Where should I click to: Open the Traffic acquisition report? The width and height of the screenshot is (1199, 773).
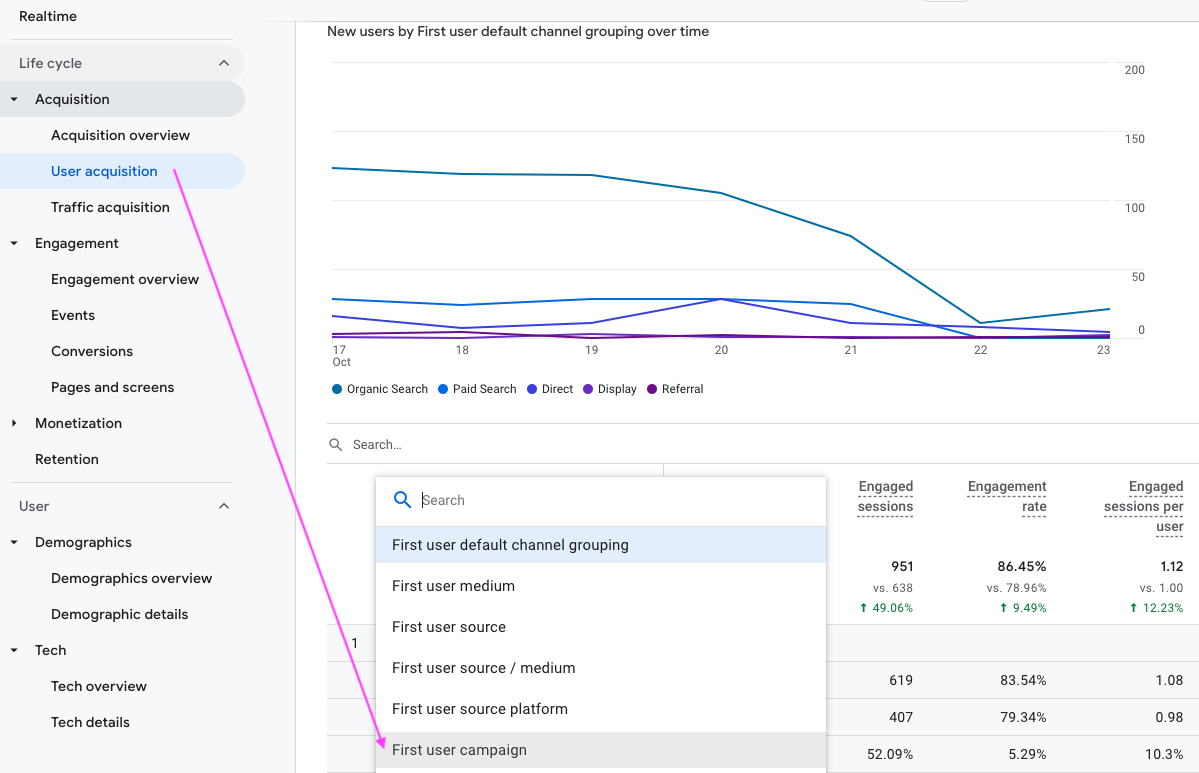point(110,207)
